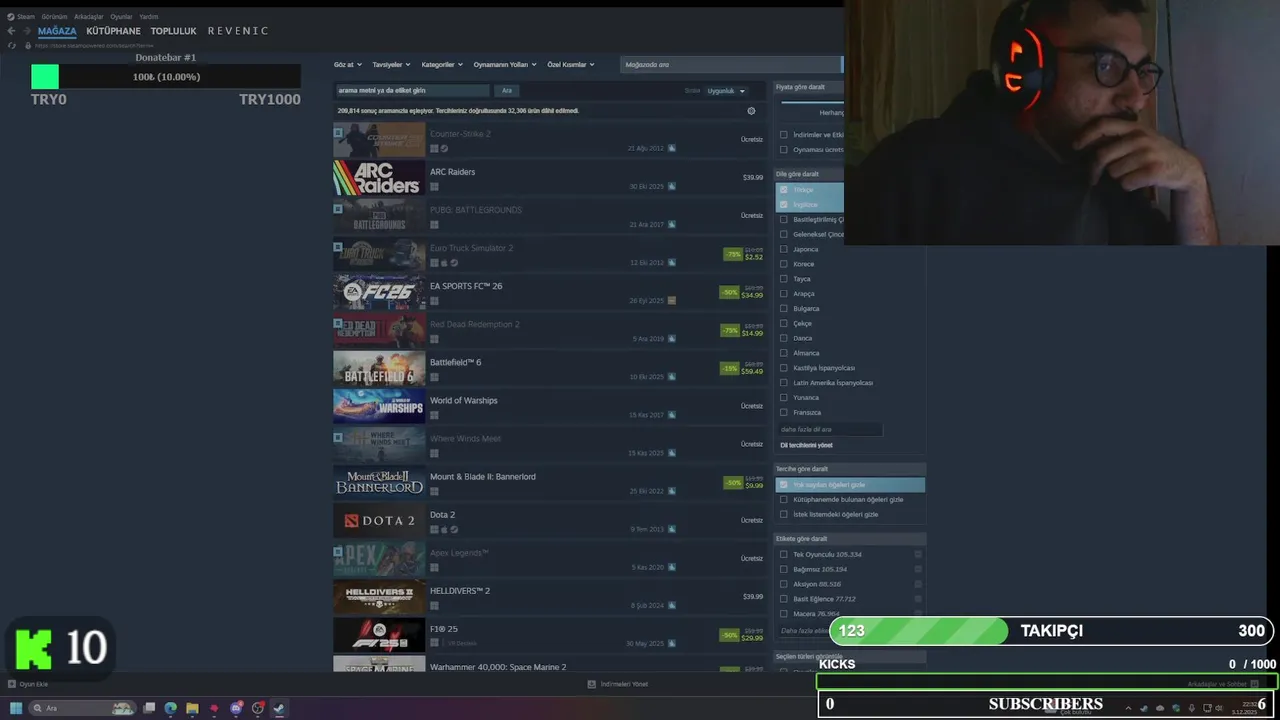Click the ignored marker on Counter-Strike 2

338,132
